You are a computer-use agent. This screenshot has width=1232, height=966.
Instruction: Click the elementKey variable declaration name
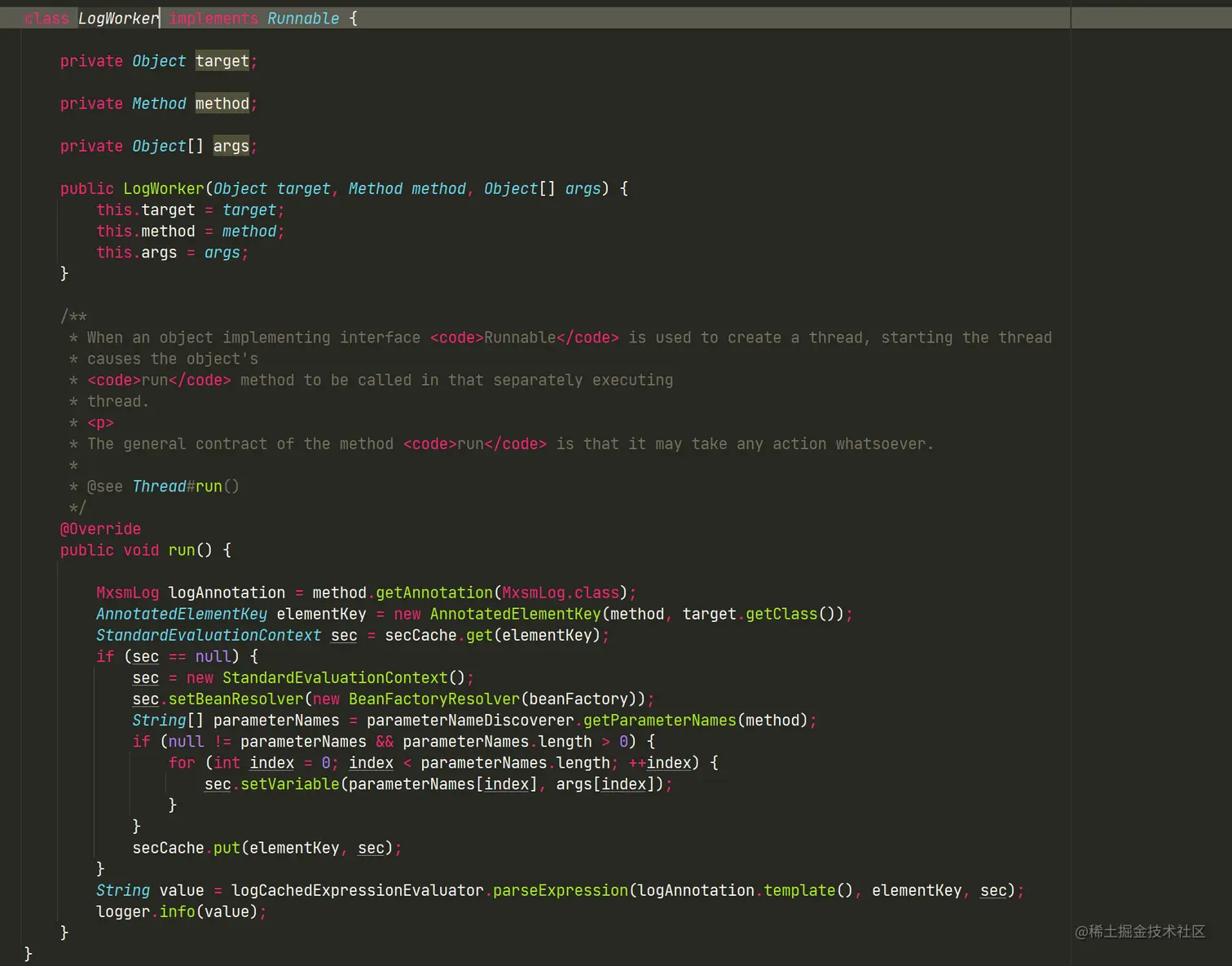click(321, 614)
